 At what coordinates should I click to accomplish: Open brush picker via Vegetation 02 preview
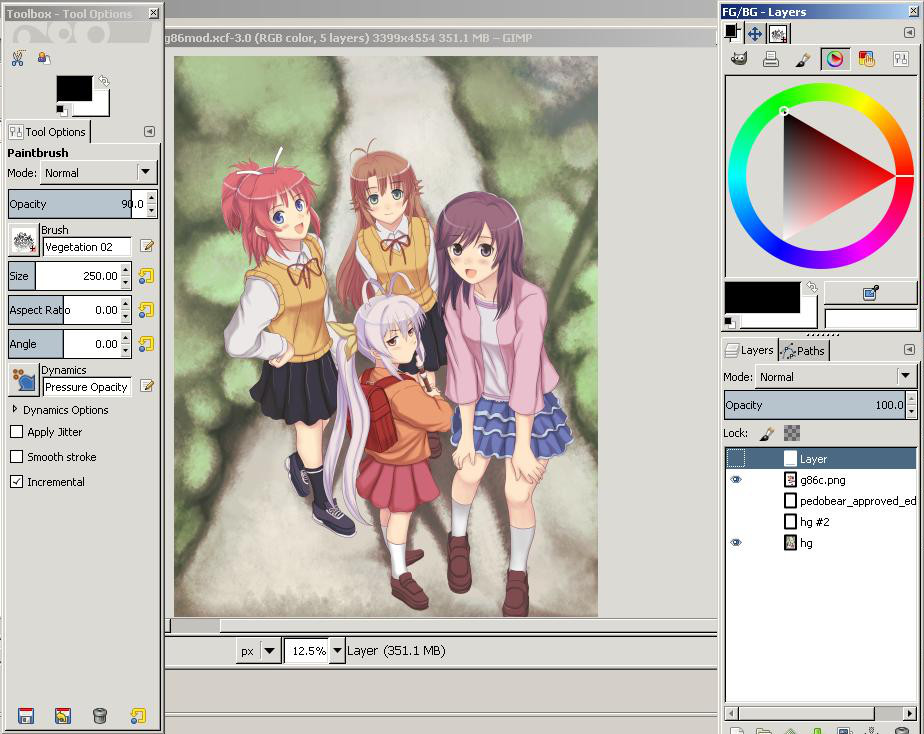click(24, 241)
